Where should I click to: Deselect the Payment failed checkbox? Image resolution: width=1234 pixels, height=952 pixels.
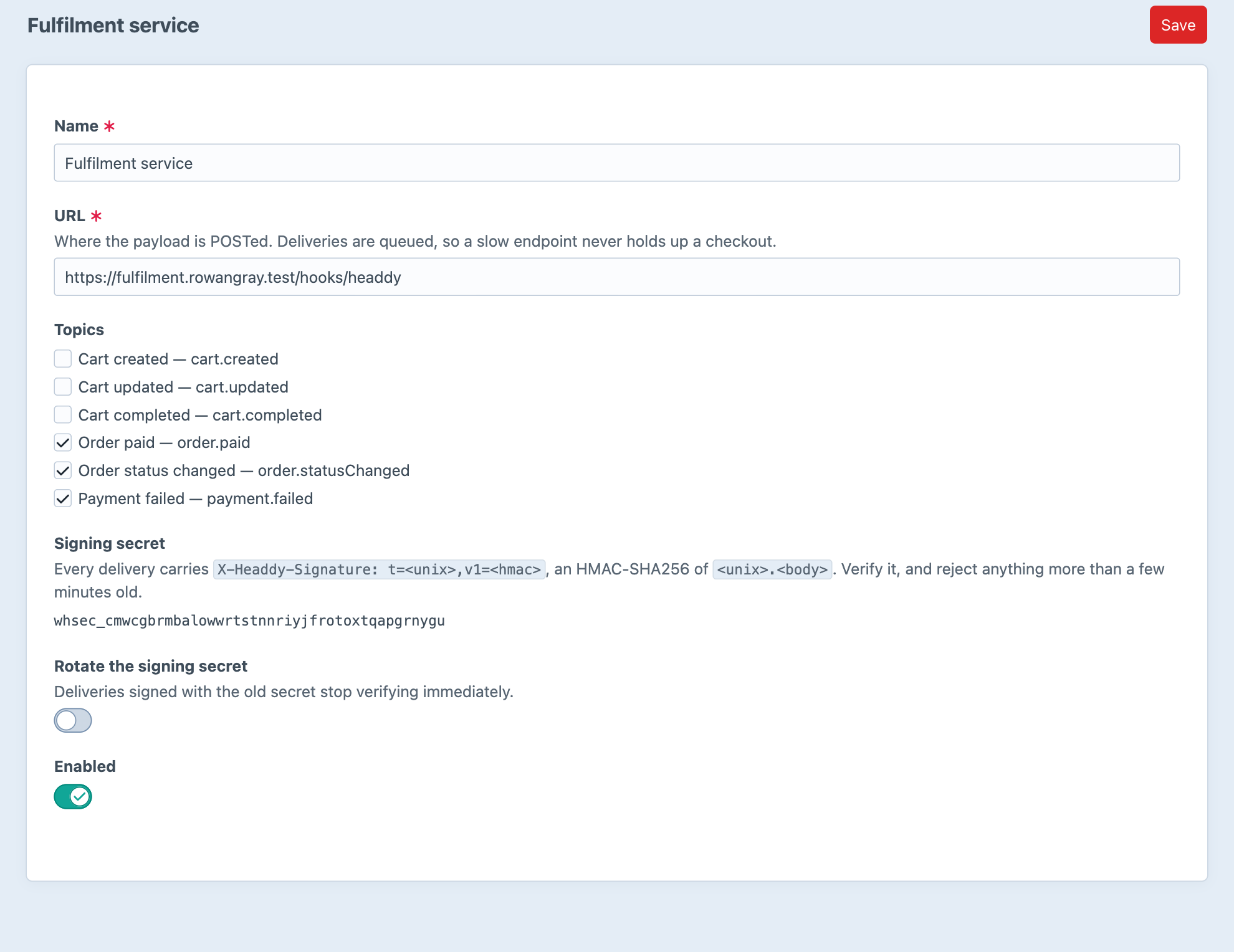pos(63,498)
